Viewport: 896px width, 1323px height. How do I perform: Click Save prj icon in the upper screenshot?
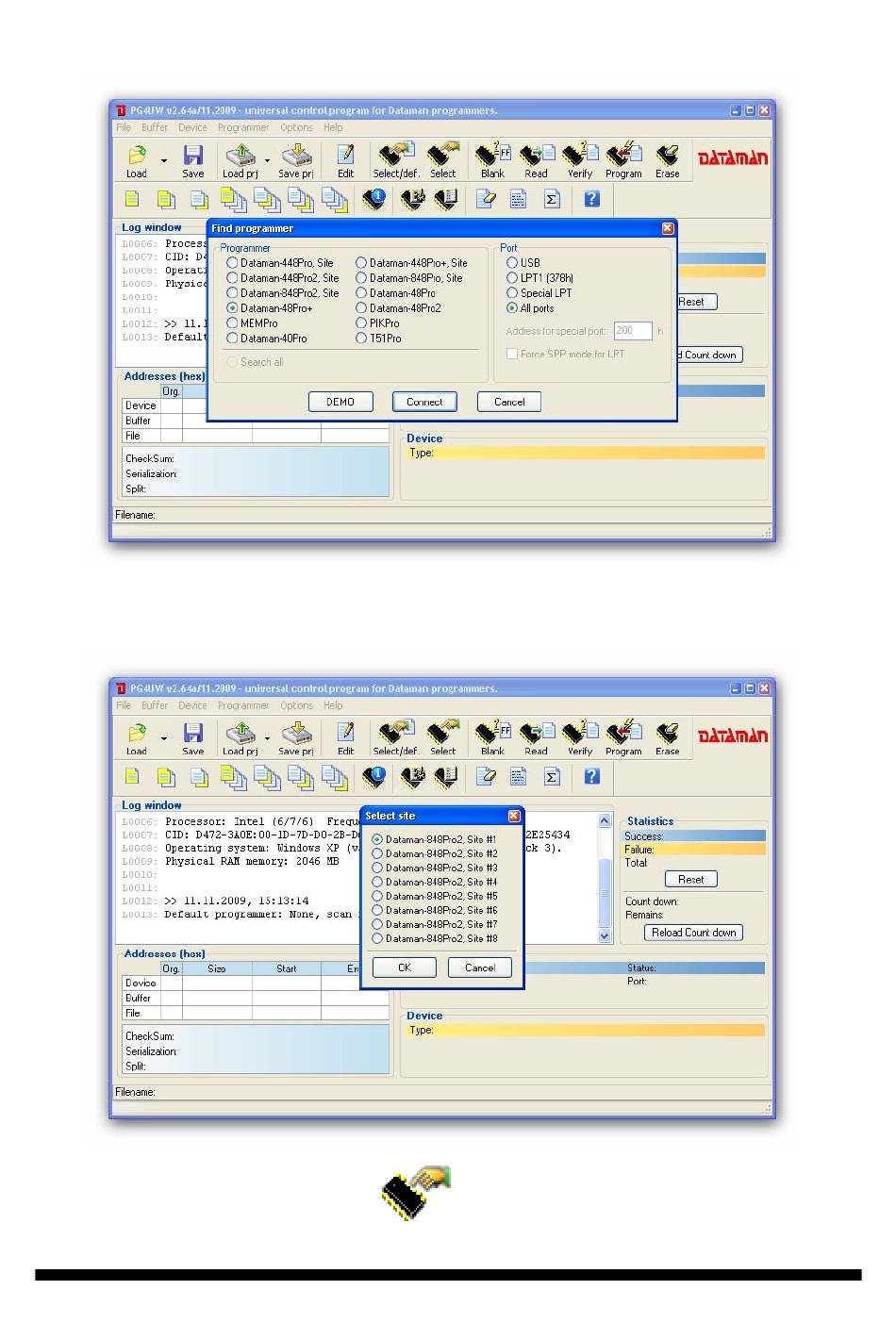pyautogui.click(x=296, y=155)
